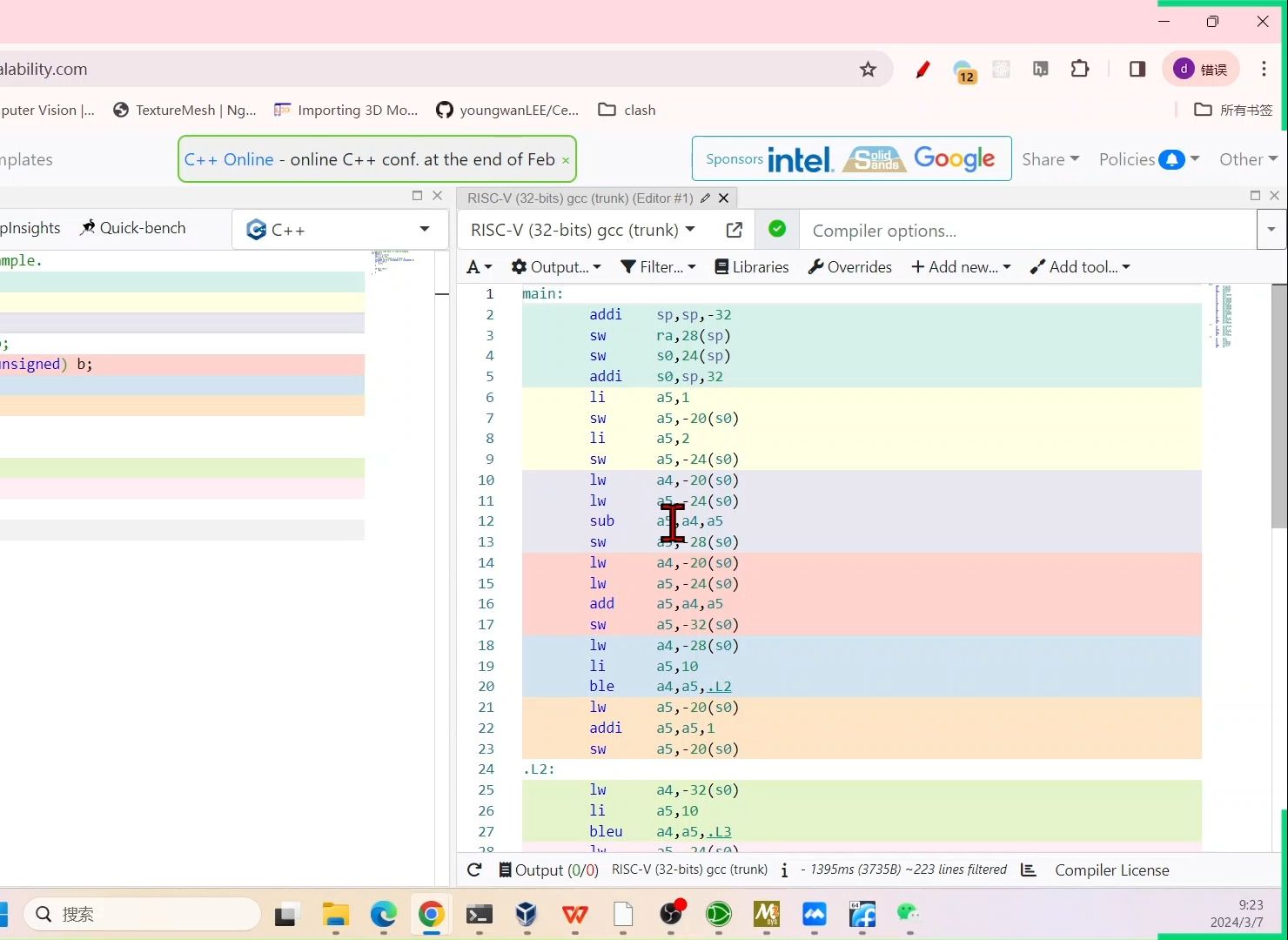Click the 'main:' label on line 1
Viewport: 1288px width, 940px height.
coord(543,294)
